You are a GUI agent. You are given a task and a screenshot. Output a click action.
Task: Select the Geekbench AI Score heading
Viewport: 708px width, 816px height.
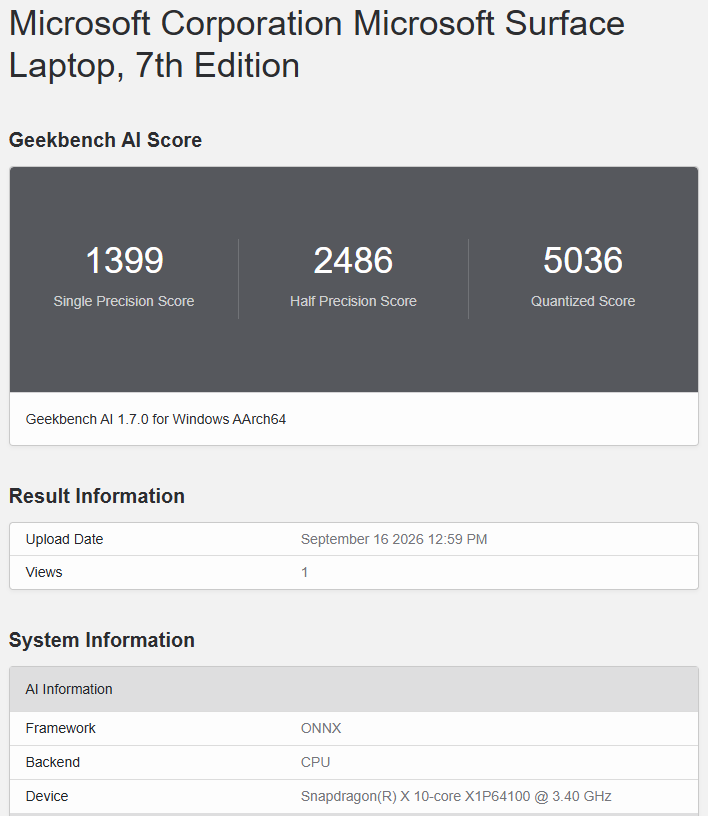point(105,141)
